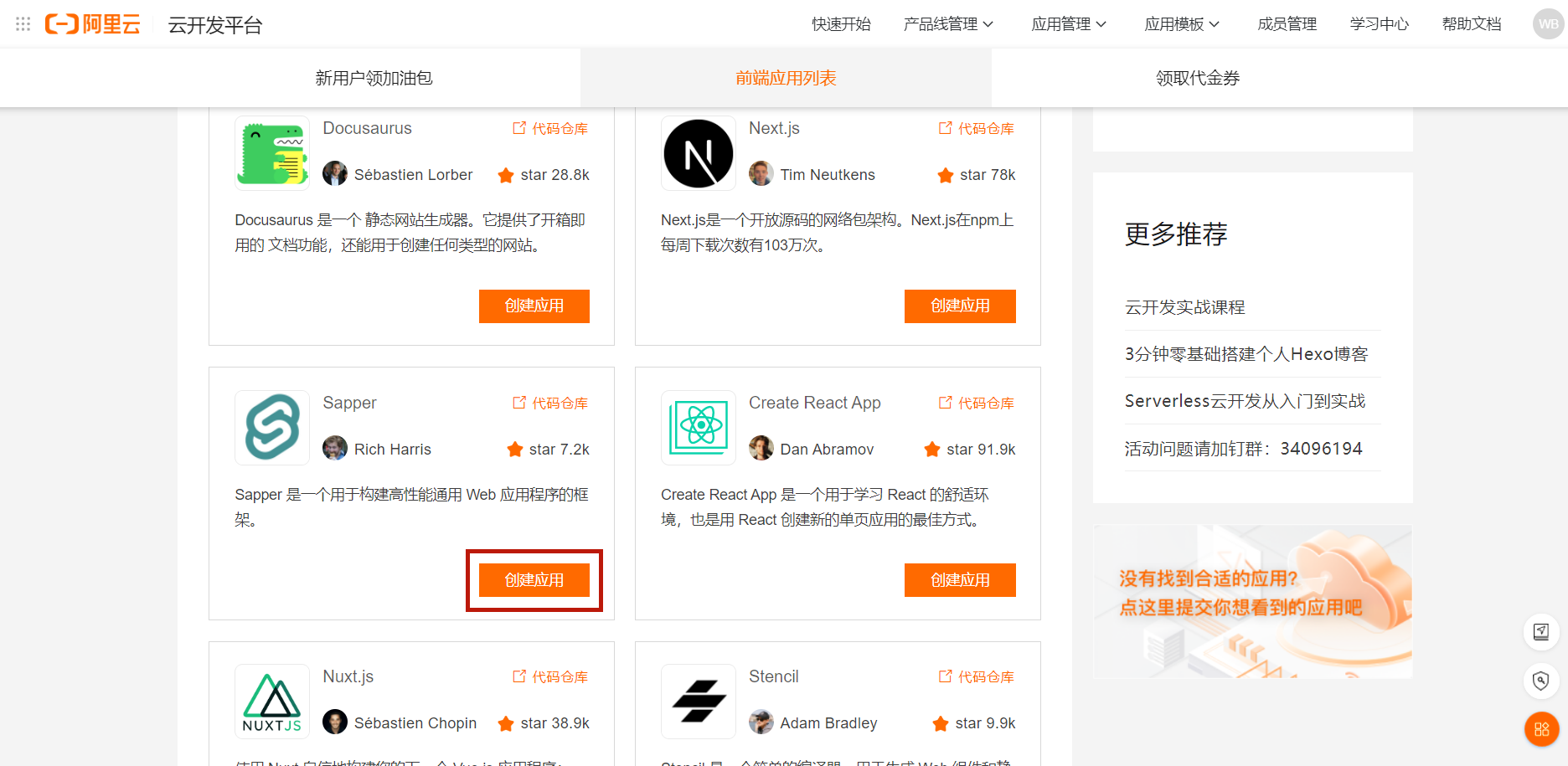Screen dimensions: 1568x766
Task: Switch to the 领取代金券 tab
Action: (1196, 77)
